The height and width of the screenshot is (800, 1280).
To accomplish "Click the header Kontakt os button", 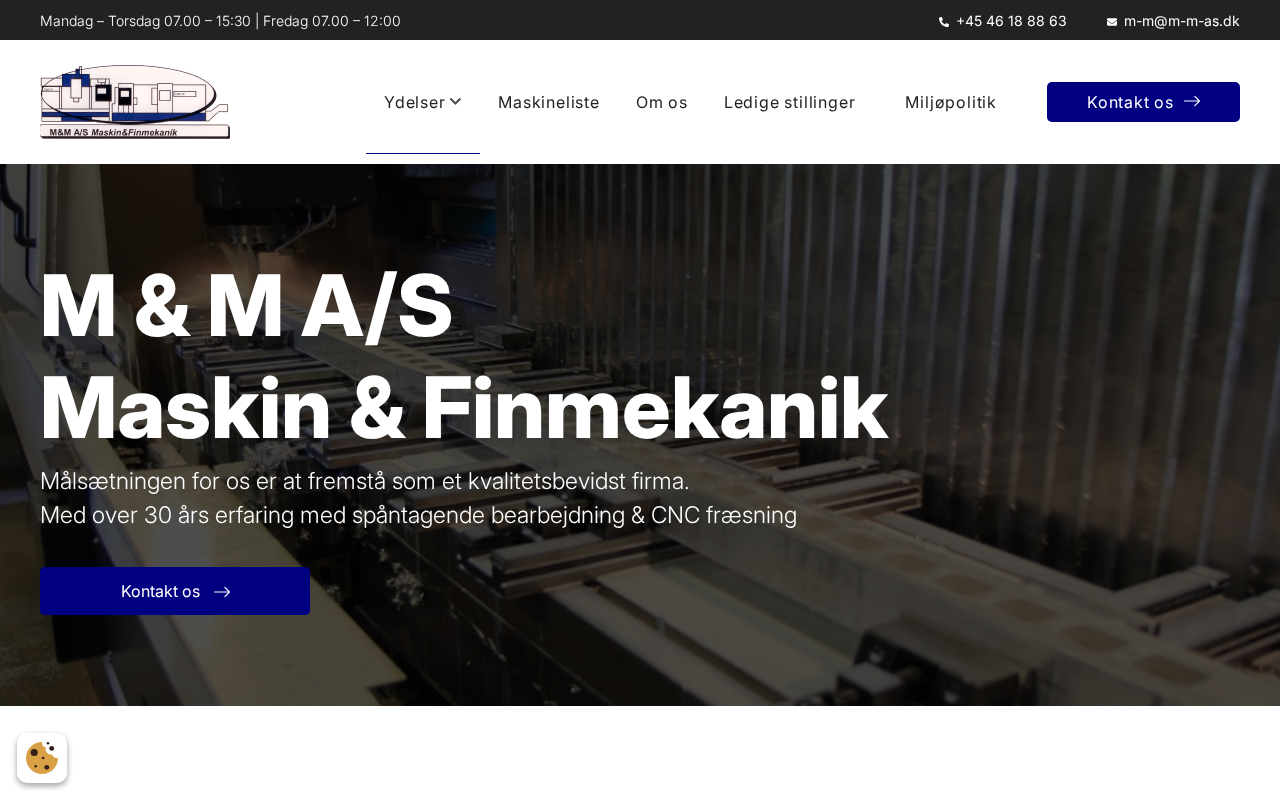I will (1143, 102).
